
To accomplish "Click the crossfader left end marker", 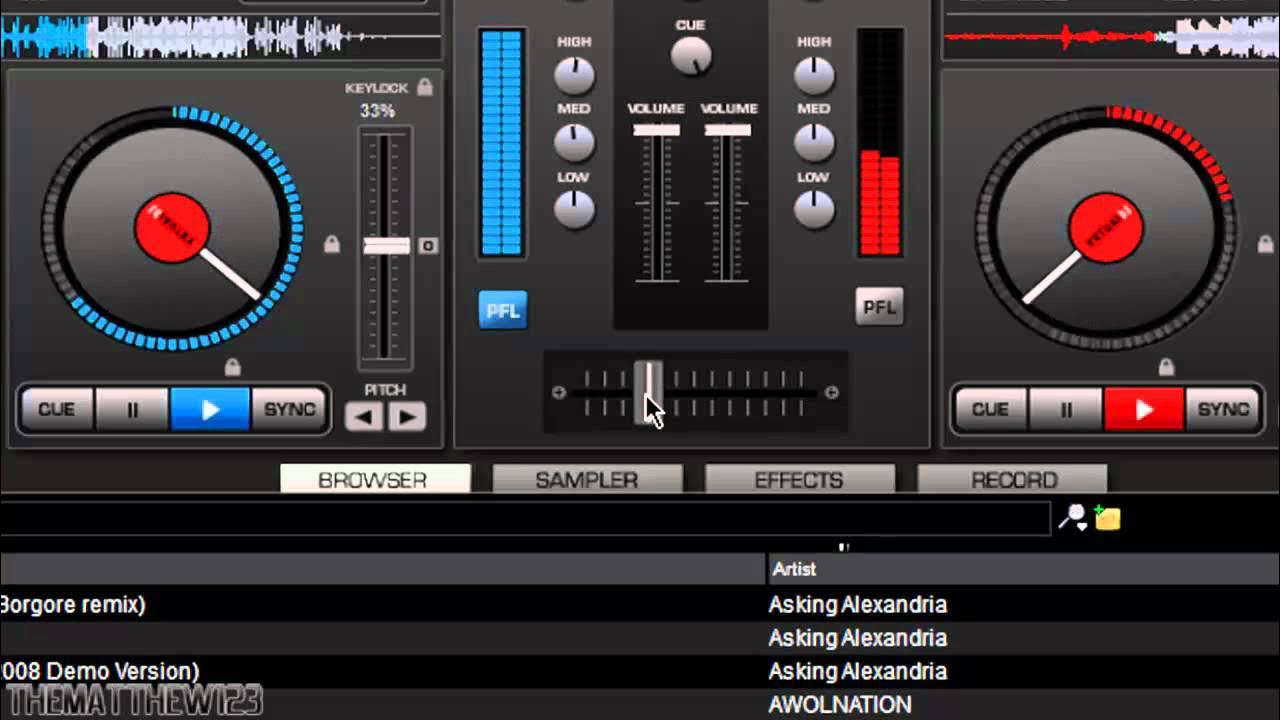I will click(559, 393).
